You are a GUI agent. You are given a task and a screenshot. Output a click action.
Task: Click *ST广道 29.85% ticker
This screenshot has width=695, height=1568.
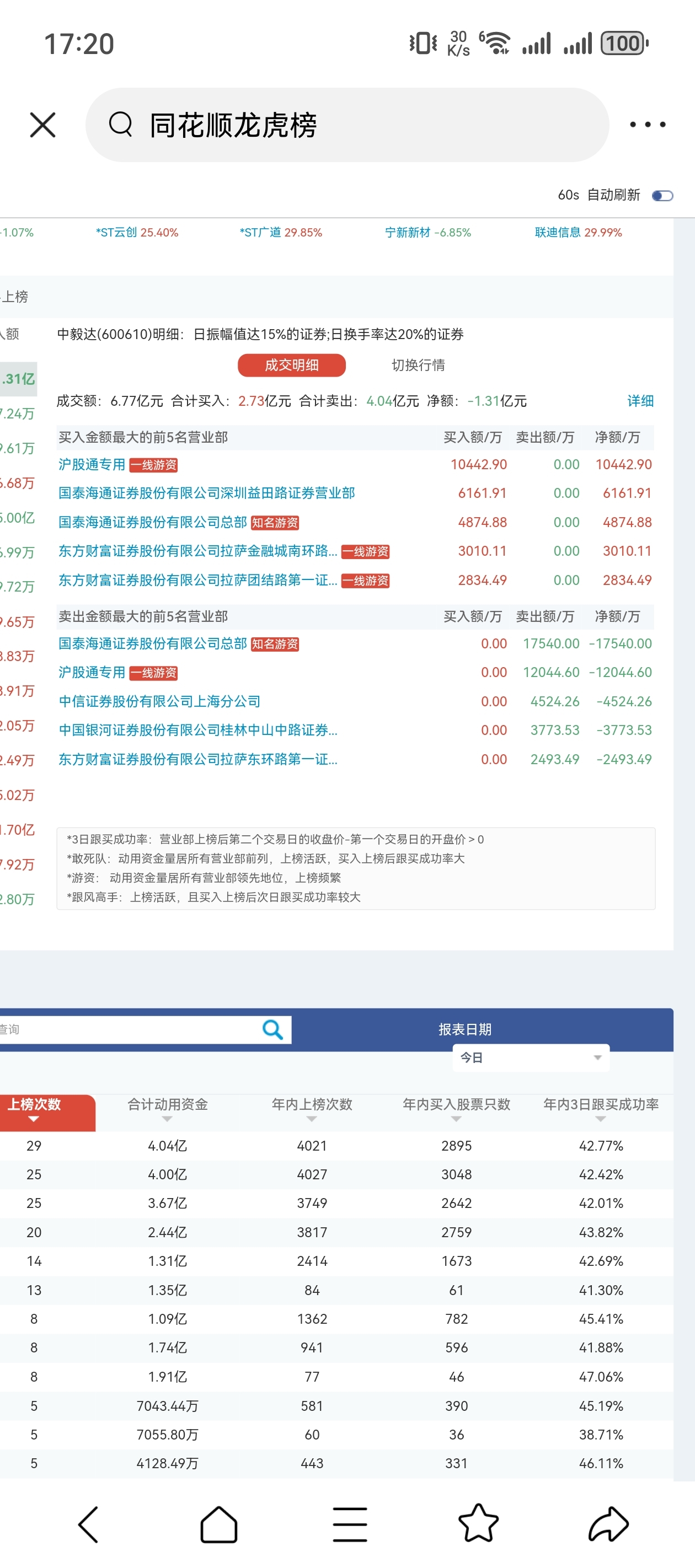pyautogui.click(x=281, y=233)
